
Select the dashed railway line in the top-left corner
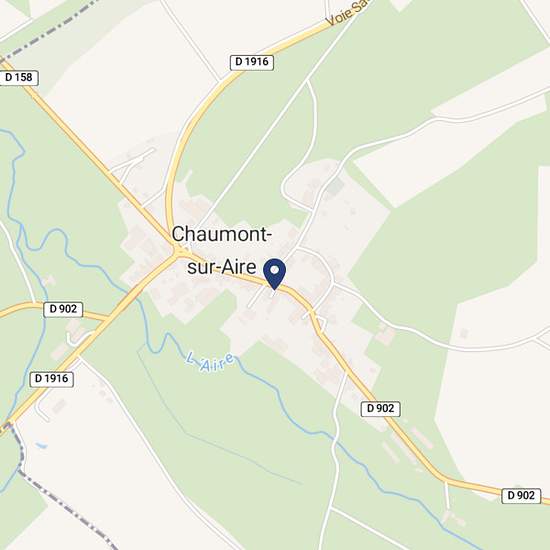(49, 31)
